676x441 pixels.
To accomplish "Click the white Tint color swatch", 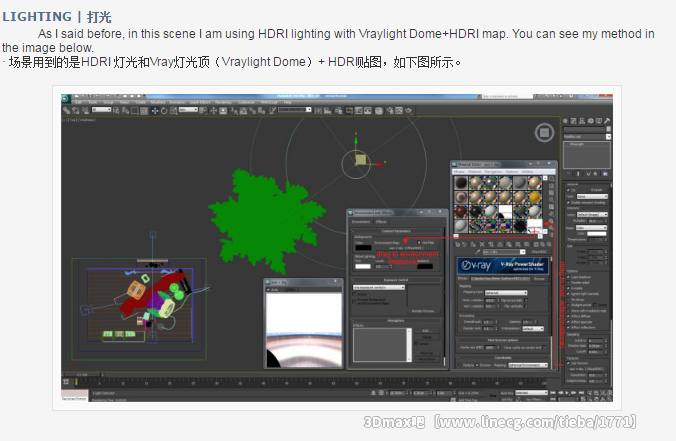I will (x=363, y=266).
